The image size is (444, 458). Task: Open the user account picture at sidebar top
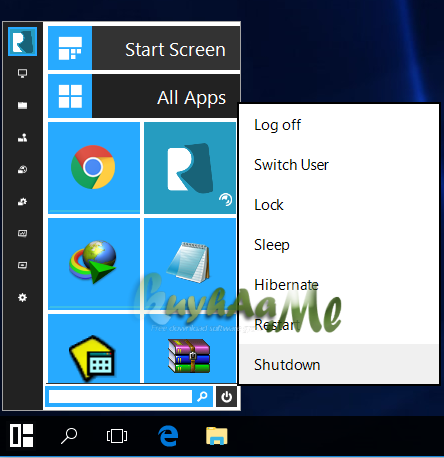22,42
